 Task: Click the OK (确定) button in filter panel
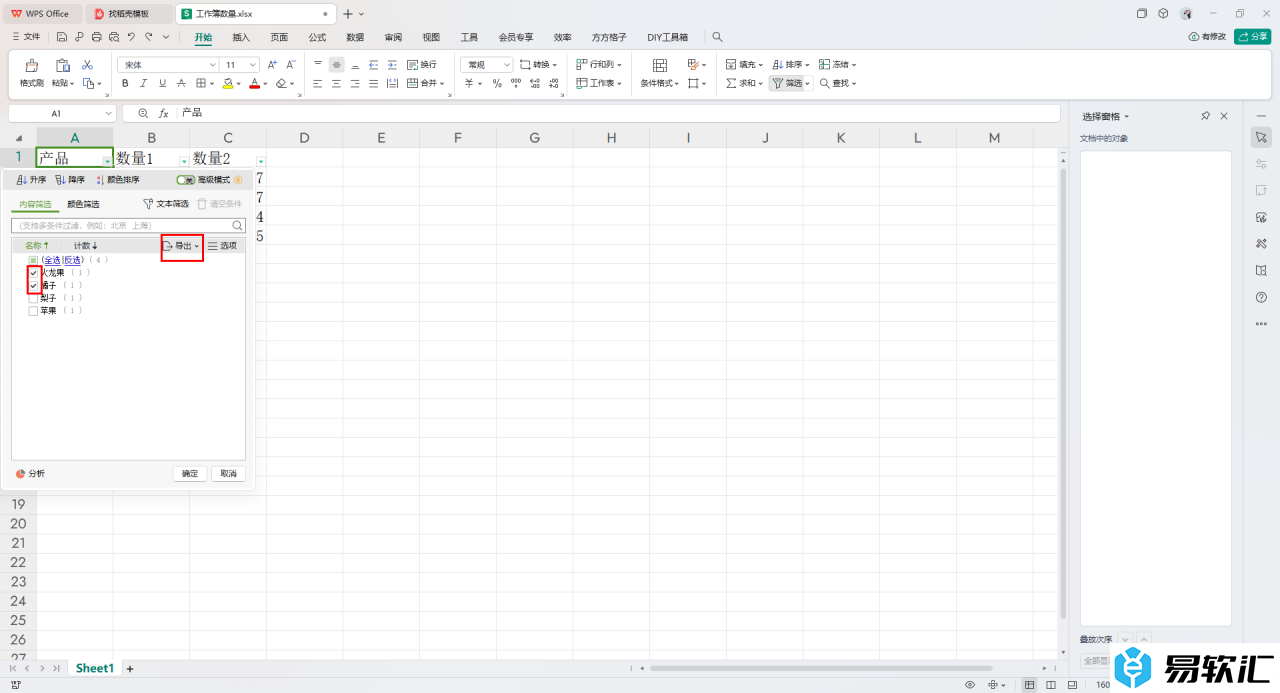click(x=190, y=473)
